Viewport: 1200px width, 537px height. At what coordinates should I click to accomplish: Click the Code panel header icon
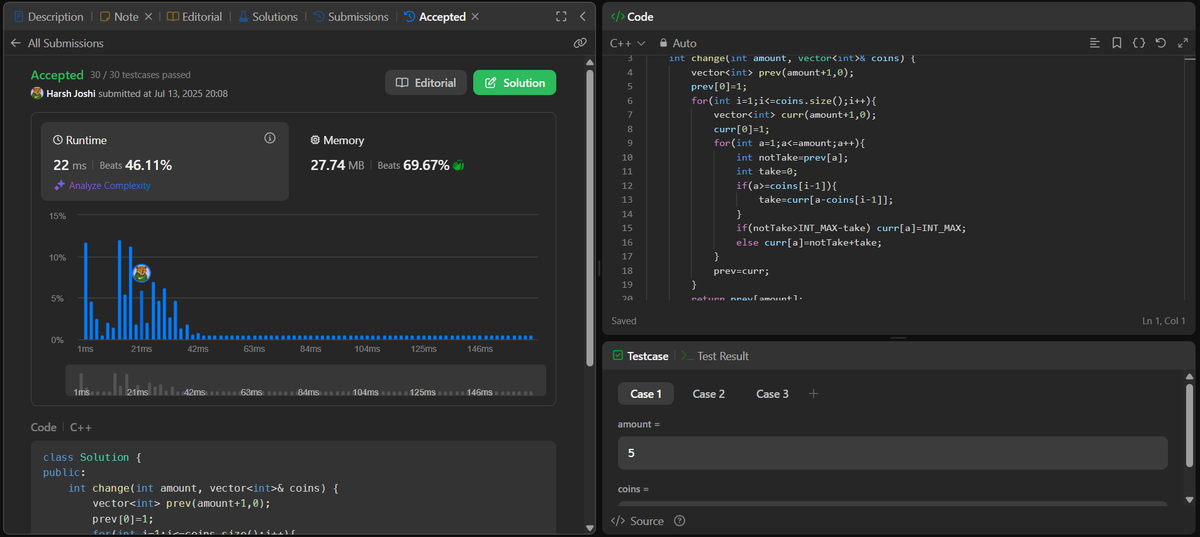tap(616, 17)
